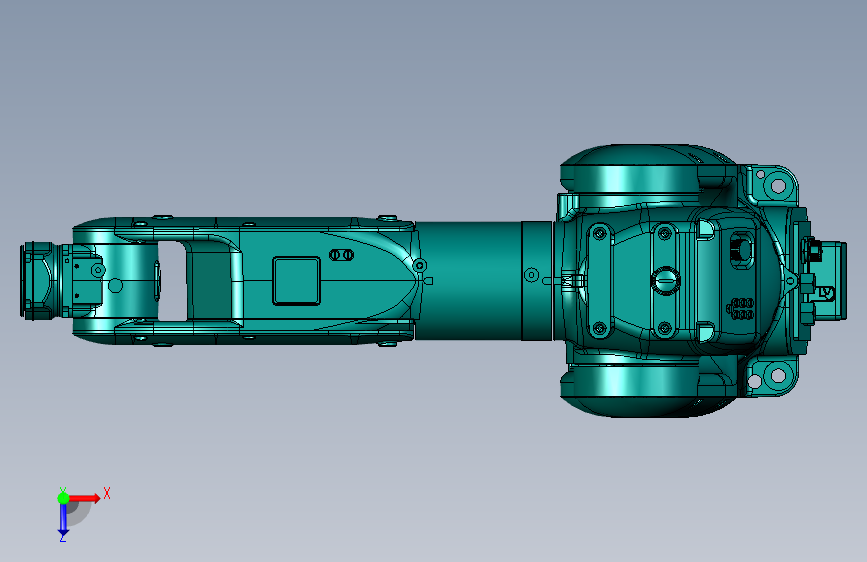
Task: Click the red X axis arrow of the triad
Action: [x=85, y=498]
